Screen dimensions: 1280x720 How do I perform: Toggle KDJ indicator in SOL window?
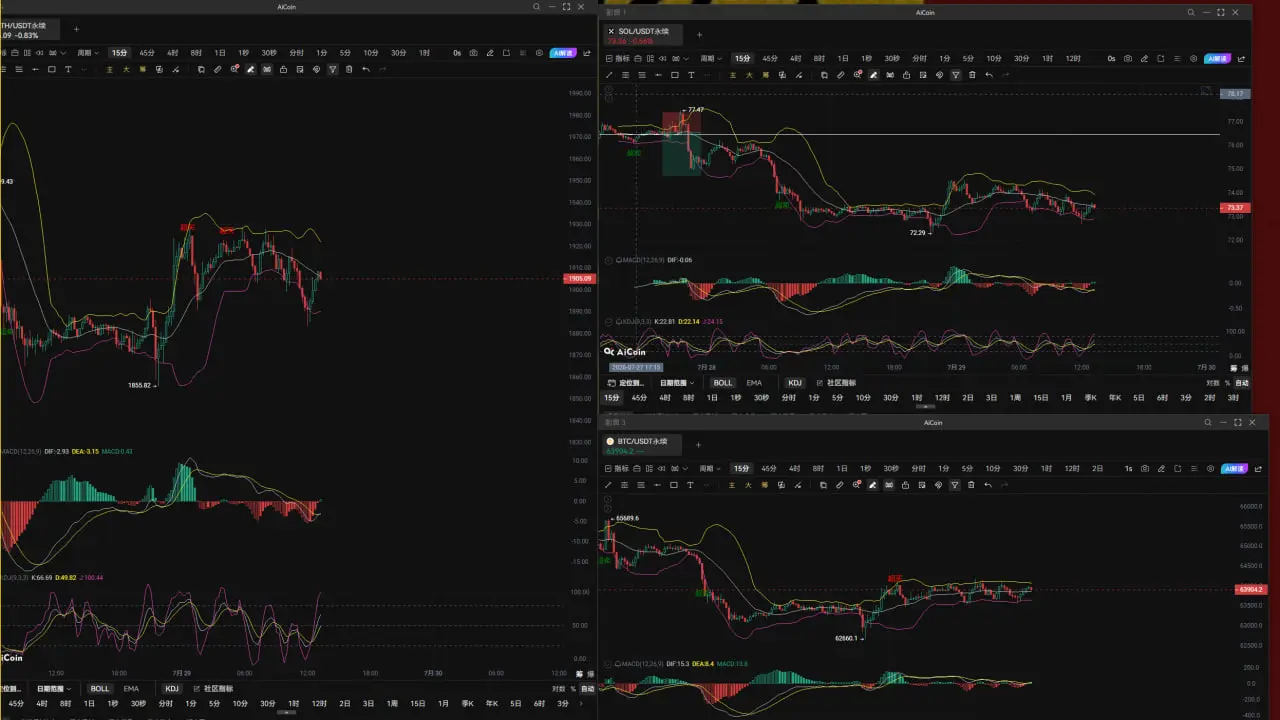tap(795, 383)
